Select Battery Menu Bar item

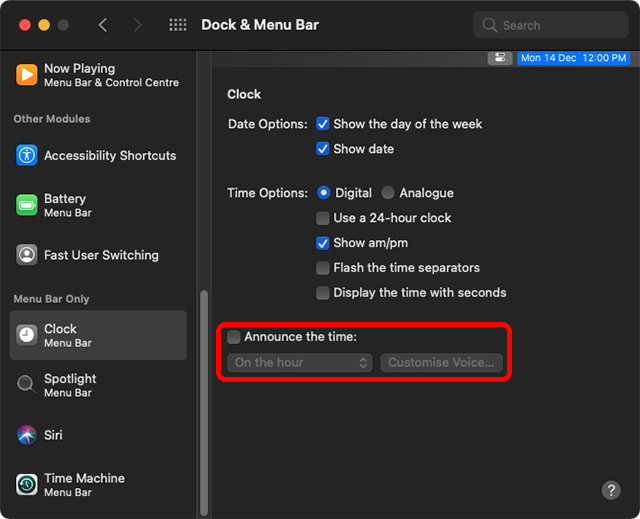click(x=98, y=205)
